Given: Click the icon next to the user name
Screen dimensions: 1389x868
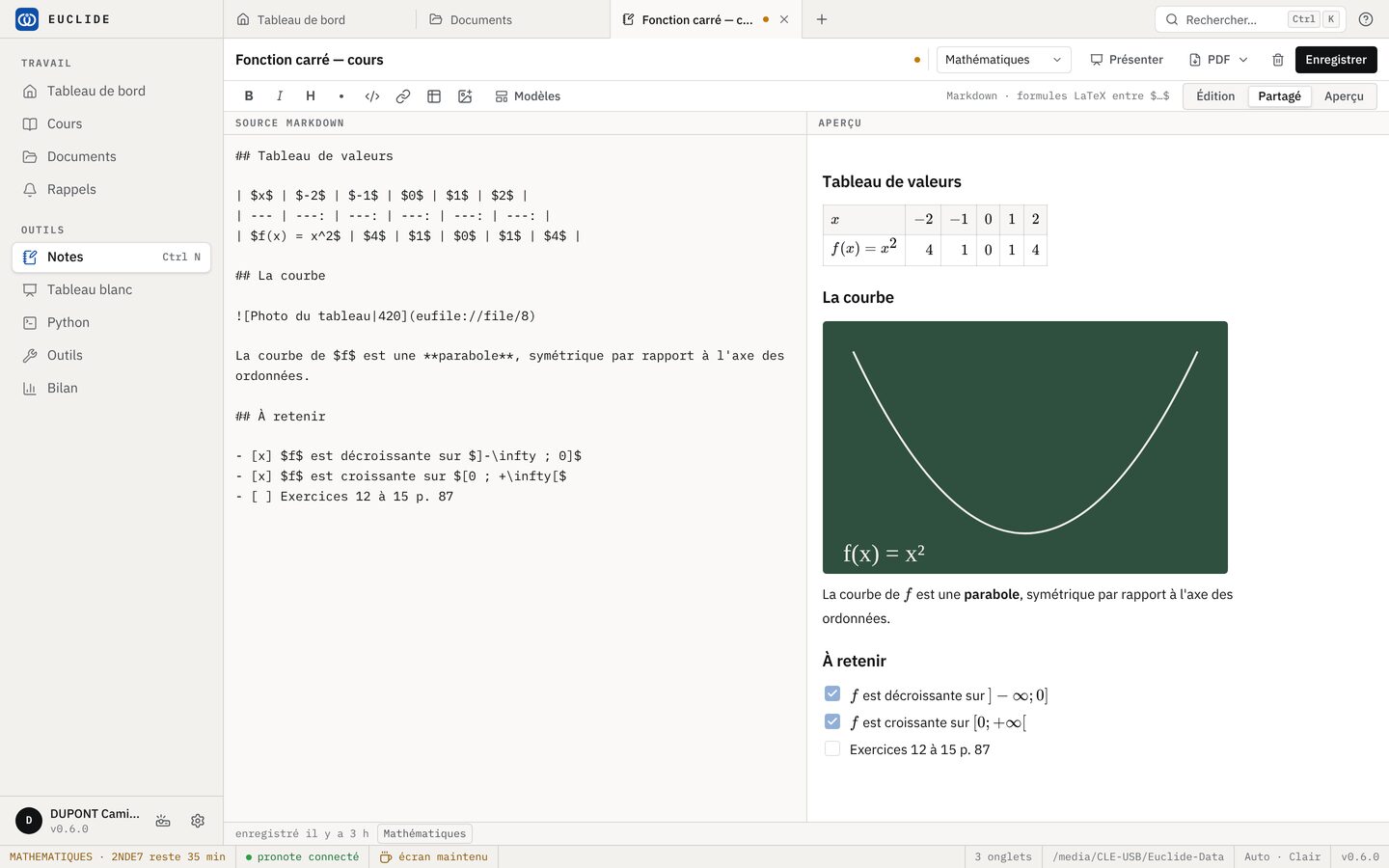Looking at the screenshot, I should point(163,821).
